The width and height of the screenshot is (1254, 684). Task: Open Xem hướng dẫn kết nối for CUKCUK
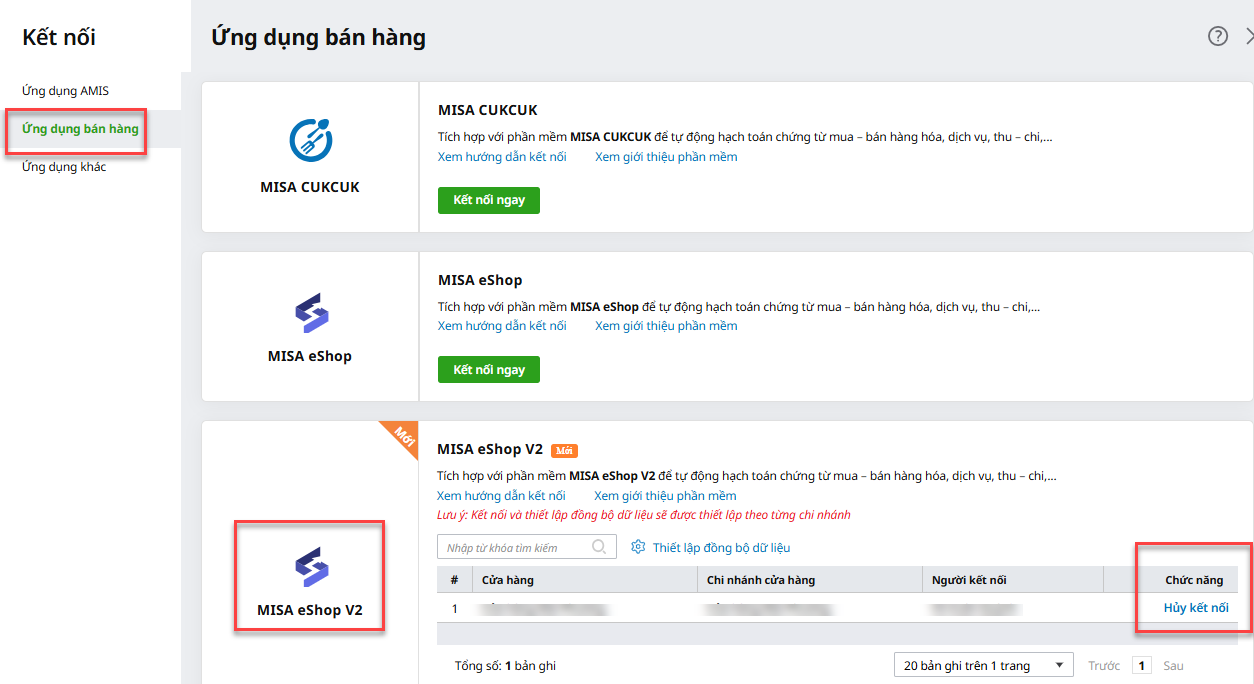coord(502,157)
